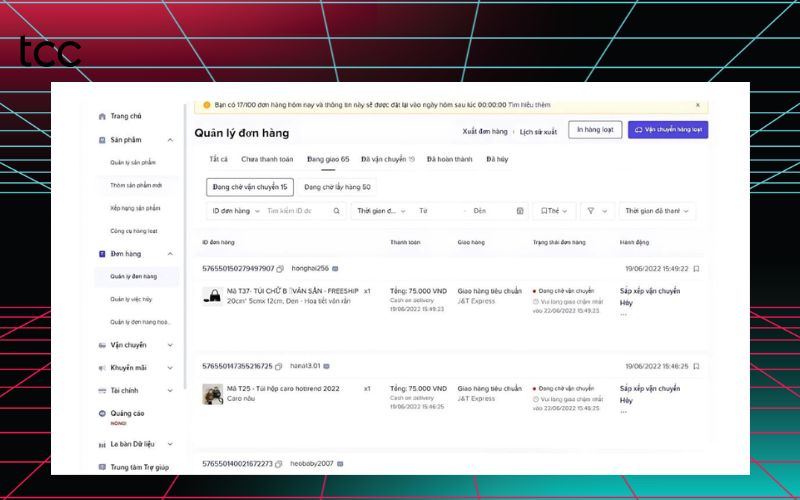
Task: Click the Vận chuyển hàng loạt button
Action: click(668, 130)
